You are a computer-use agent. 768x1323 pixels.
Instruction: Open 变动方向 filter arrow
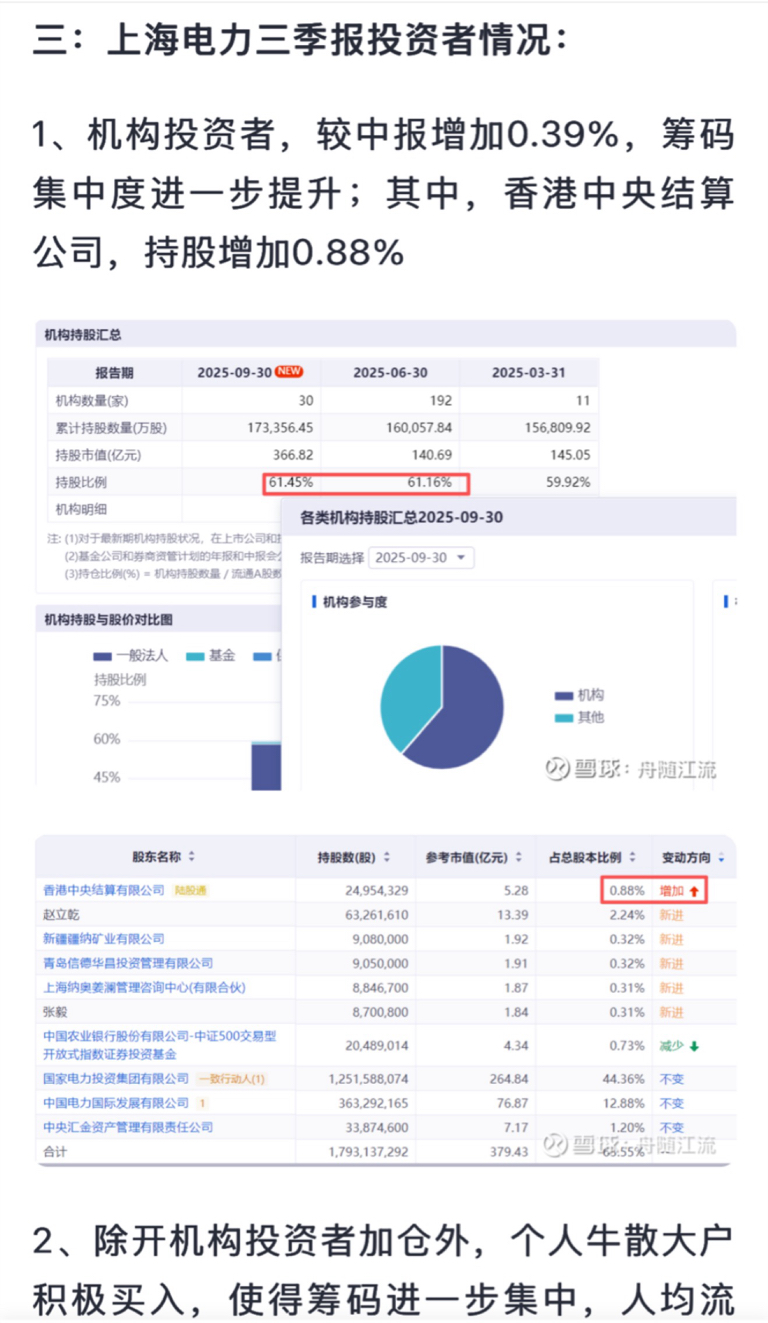(722, 857)
